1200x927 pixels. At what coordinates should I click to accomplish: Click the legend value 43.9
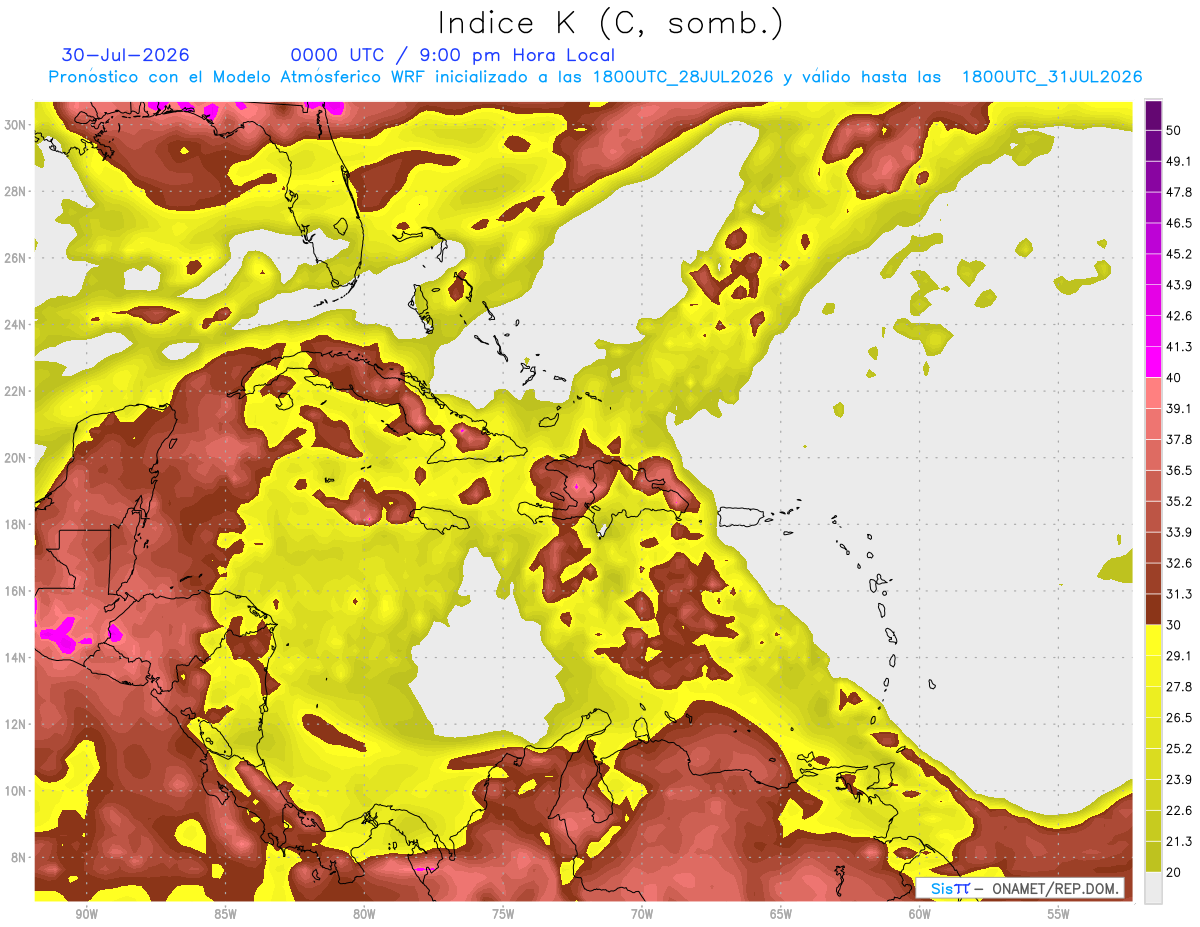click(1179, 285)
